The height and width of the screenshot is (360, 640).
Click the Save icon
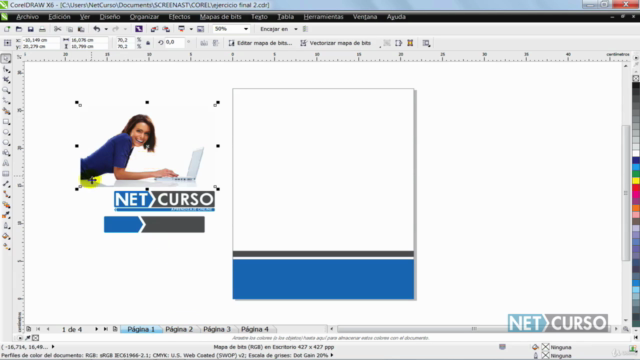(30, 29)
